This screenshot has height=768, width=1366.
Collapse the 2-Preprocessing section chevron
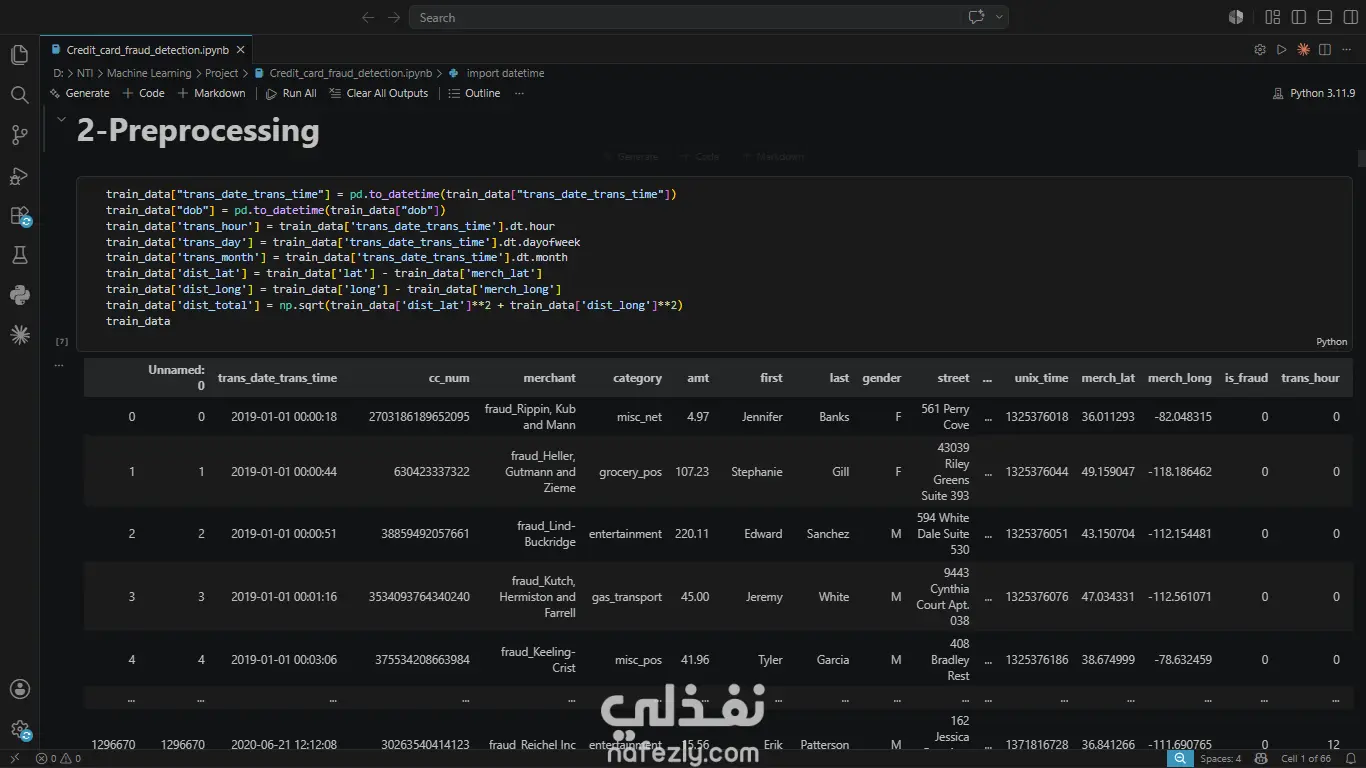click(61, 120)
